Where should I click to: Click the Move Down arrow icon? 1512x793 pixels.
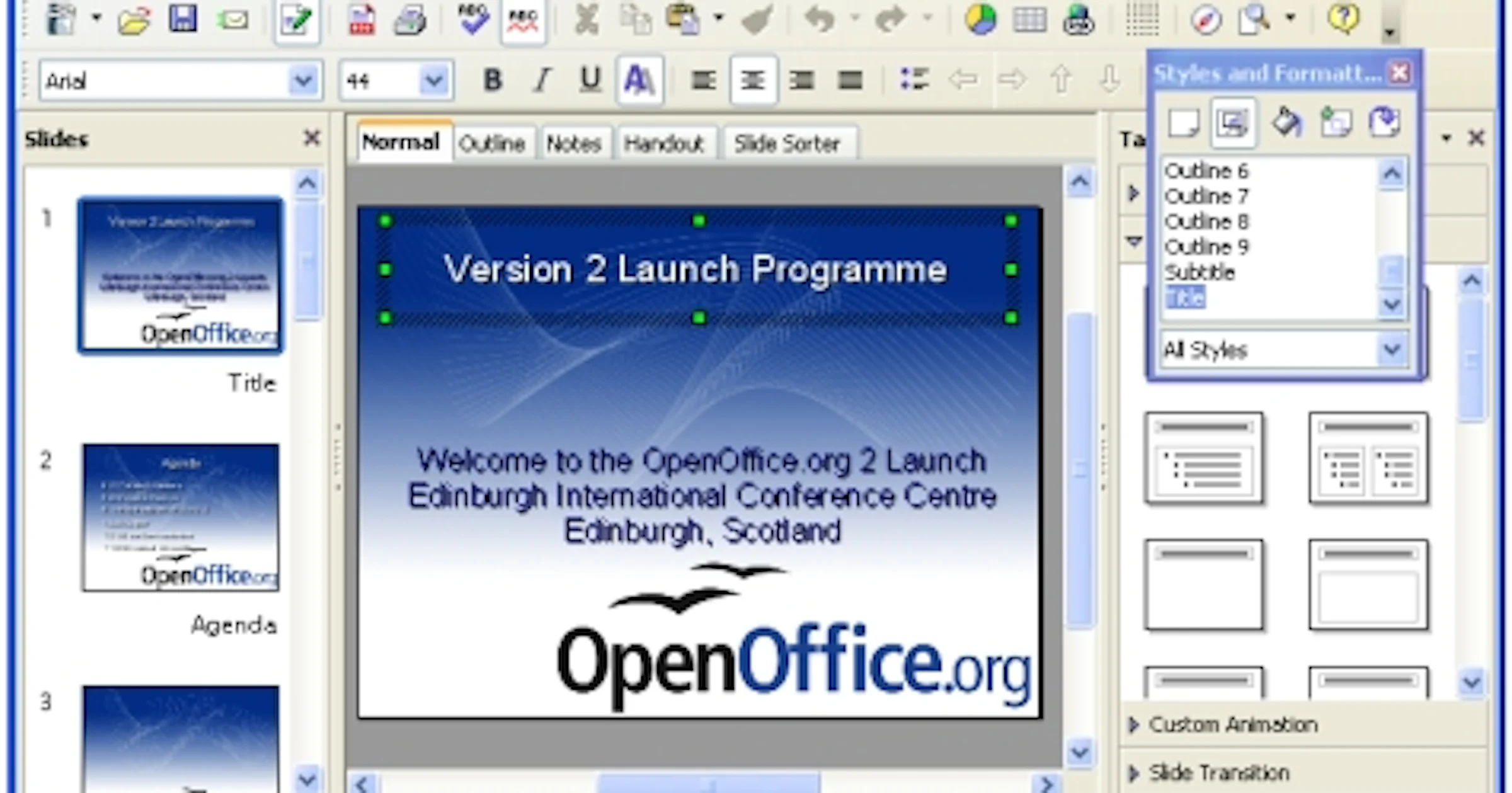(1109, 80)
